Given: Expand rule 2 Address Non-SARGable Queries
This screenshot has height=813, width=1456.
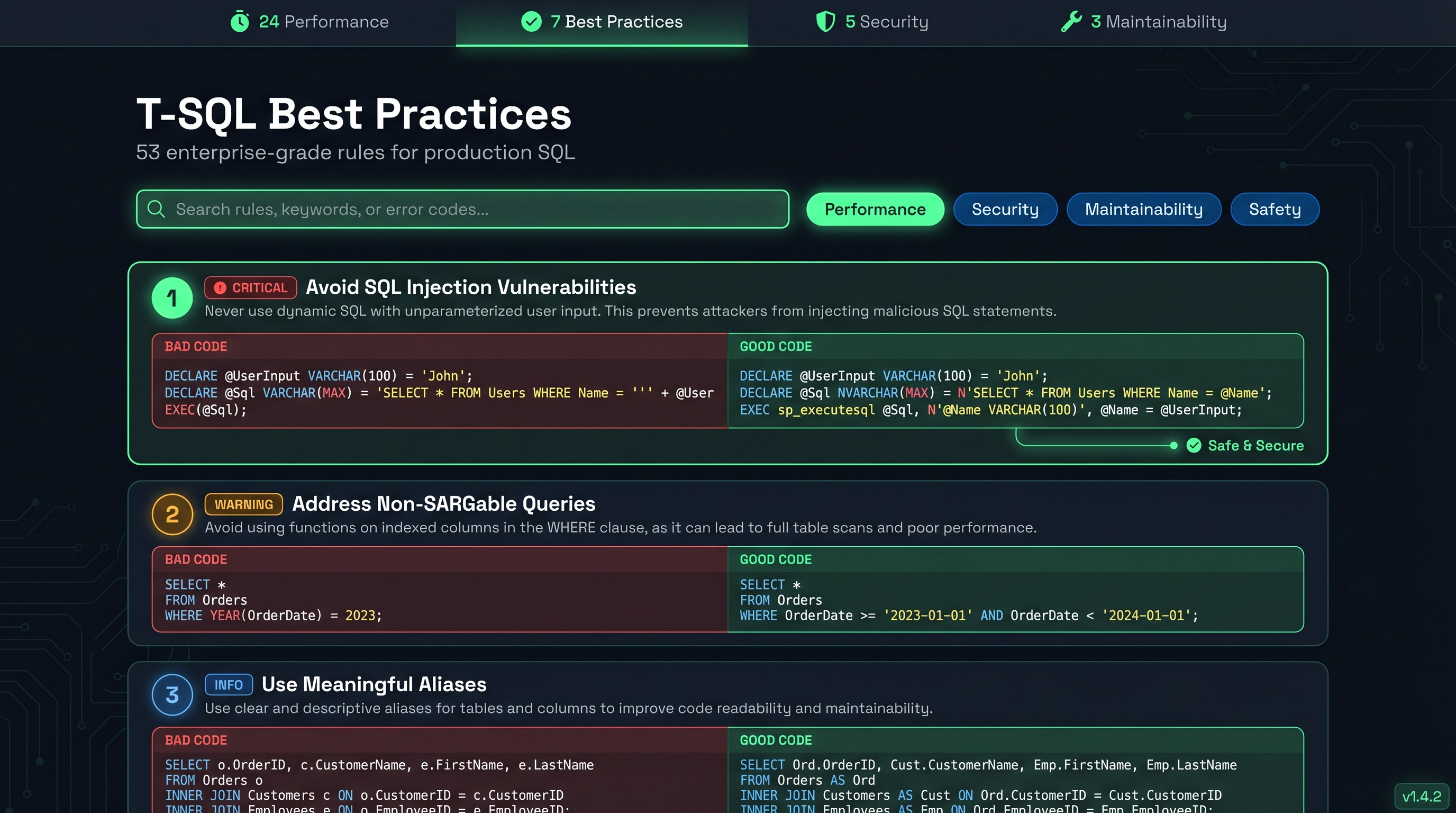Looking at the screenshot, I should [443, 503].
